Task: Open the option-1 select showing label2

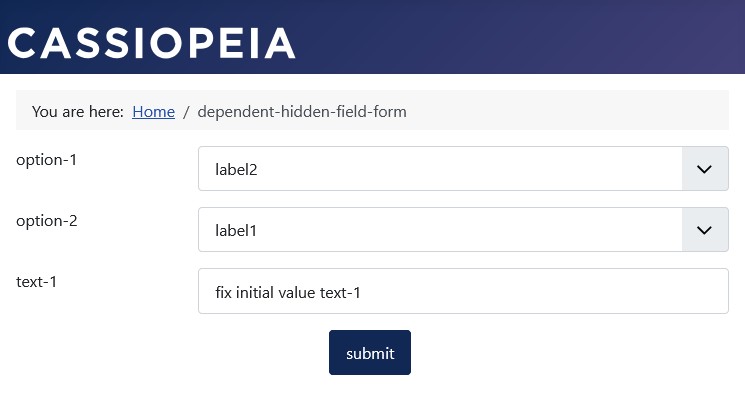Action: pyautogui.click(x=440, y=169)
